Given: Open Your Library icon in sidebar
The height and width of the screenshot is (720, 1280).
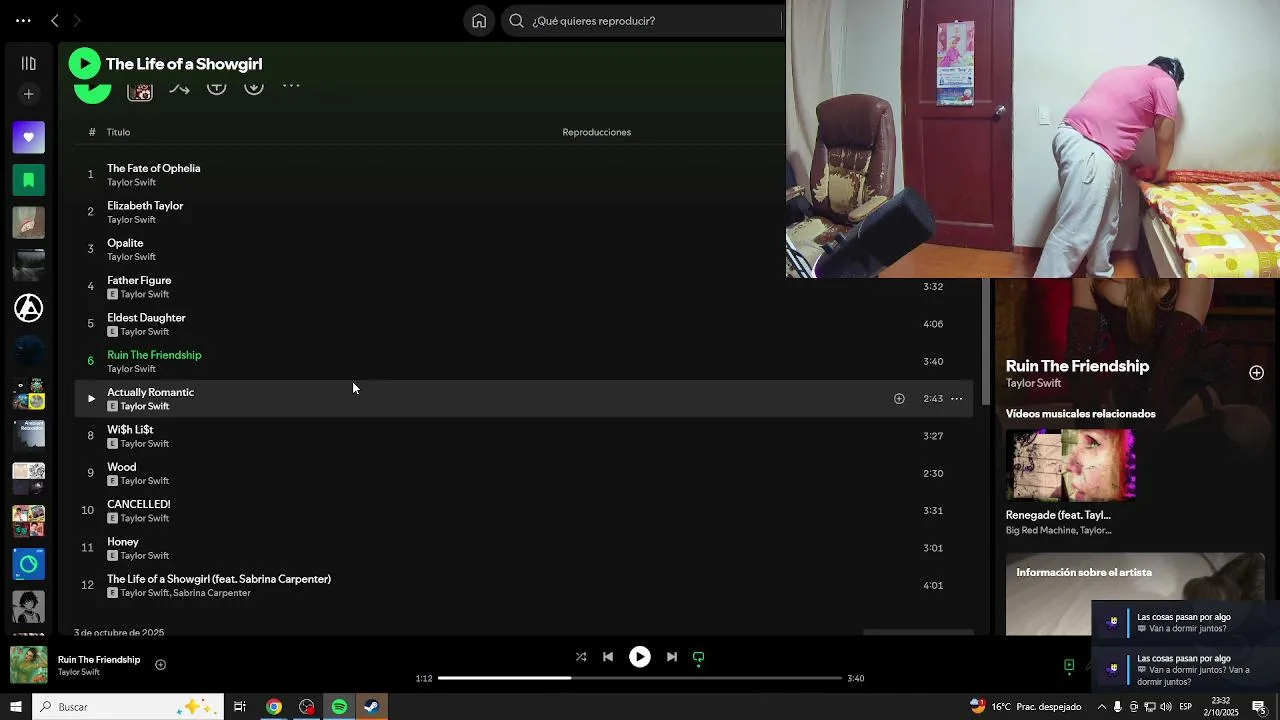Looking at the screenshot, I should [x=28, y=63].
